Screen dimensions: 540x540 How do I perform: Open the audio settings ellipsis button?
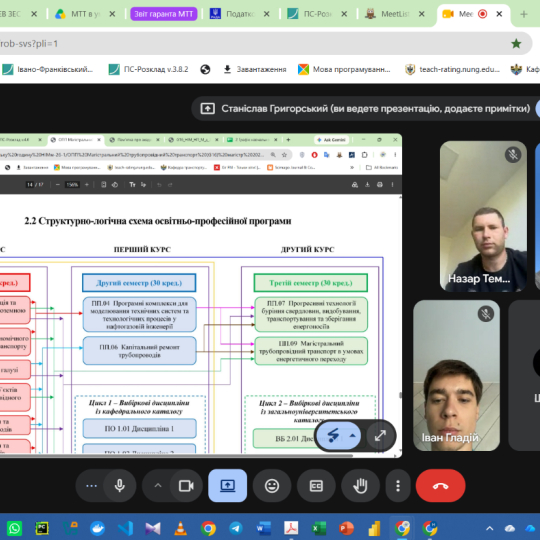tap(91, 486)
